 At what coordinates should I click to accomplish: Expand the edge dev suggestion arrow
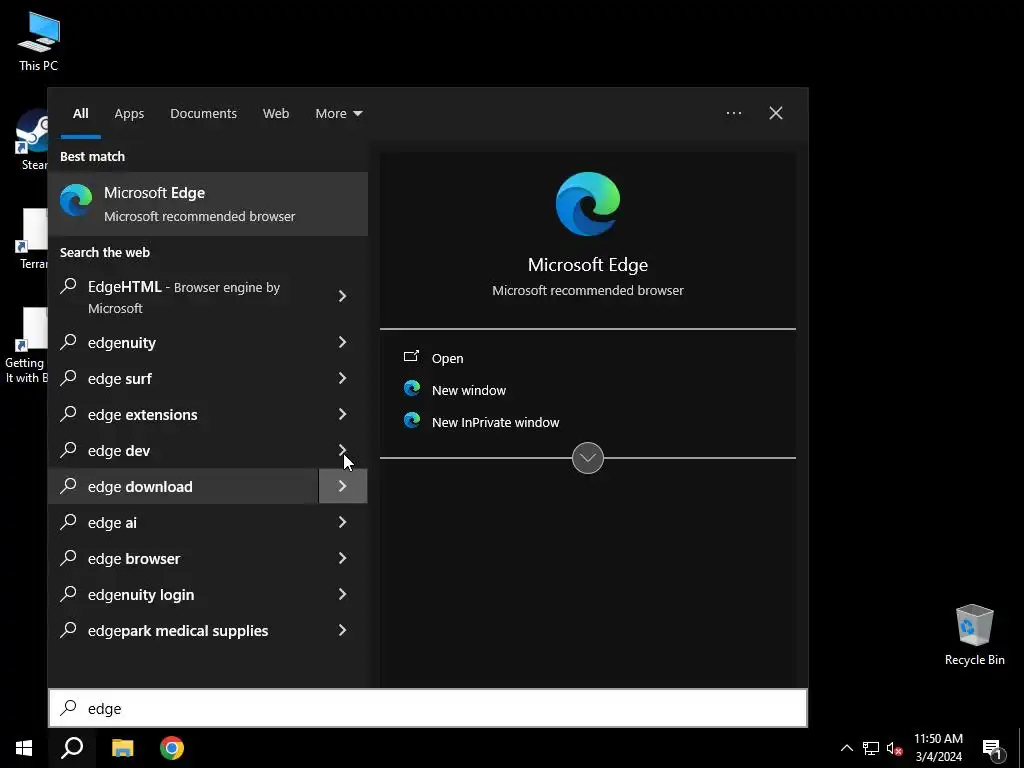342,450
